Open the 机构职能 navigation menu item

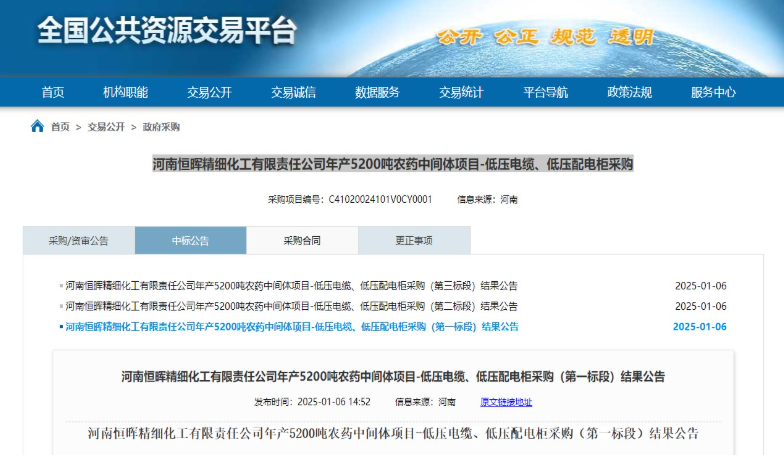point(125,92)
